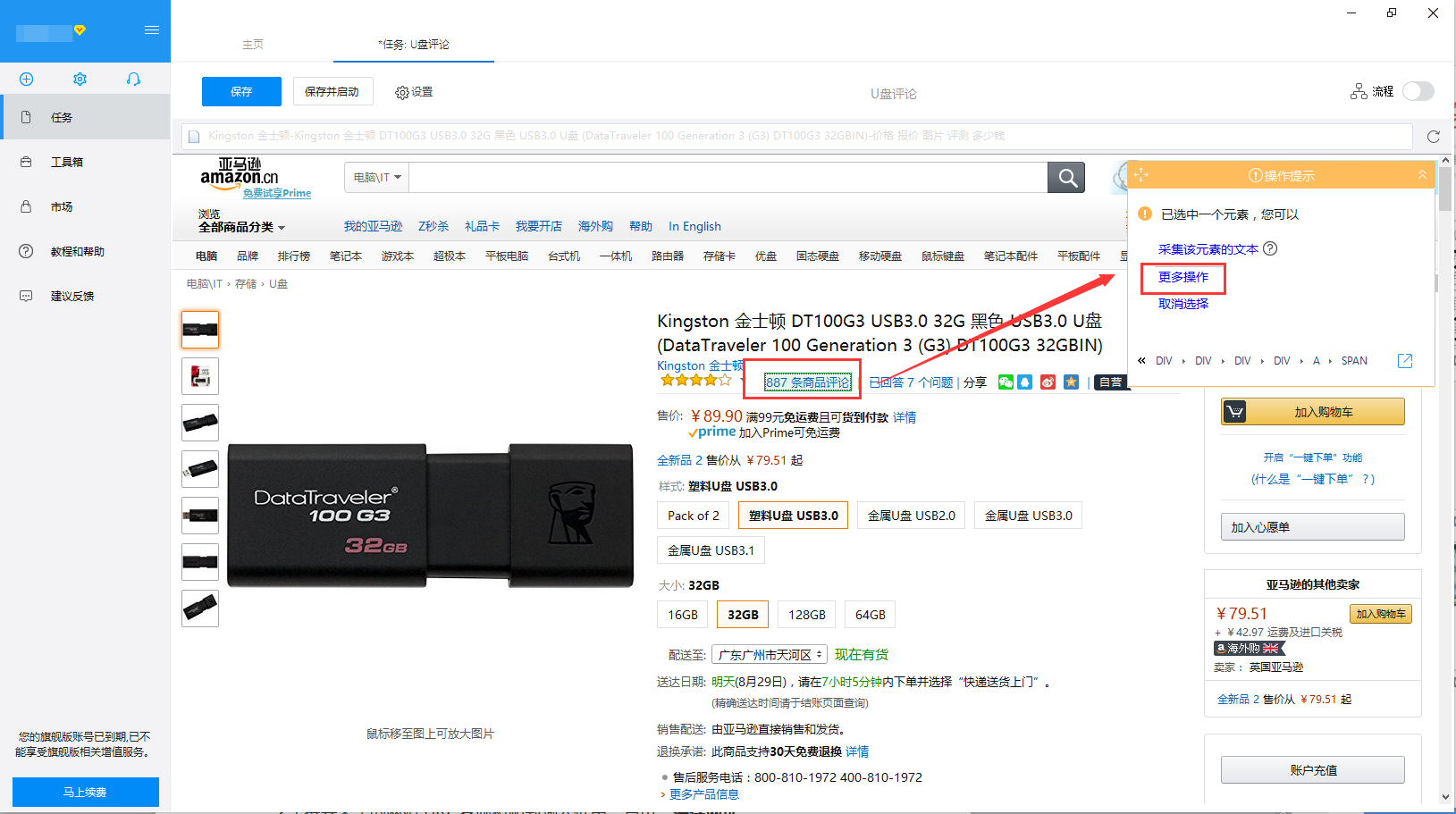Open the 电脑\IT search category dropdown
Image resolution: width=1456 pixels, height=814 pixels.
click(x=376, y=178)
